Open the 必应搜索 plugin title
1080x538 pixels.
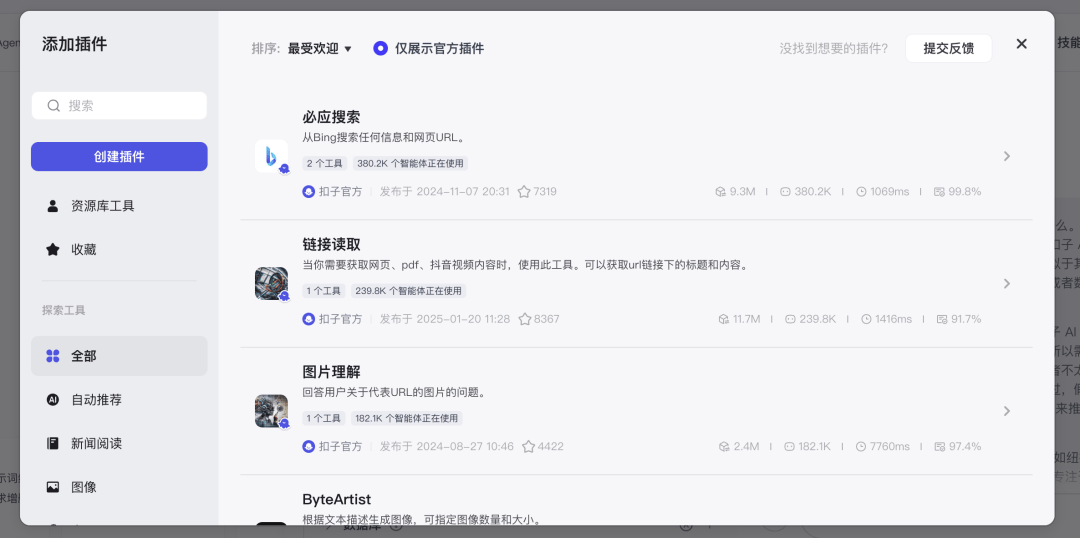click(331, 117)
